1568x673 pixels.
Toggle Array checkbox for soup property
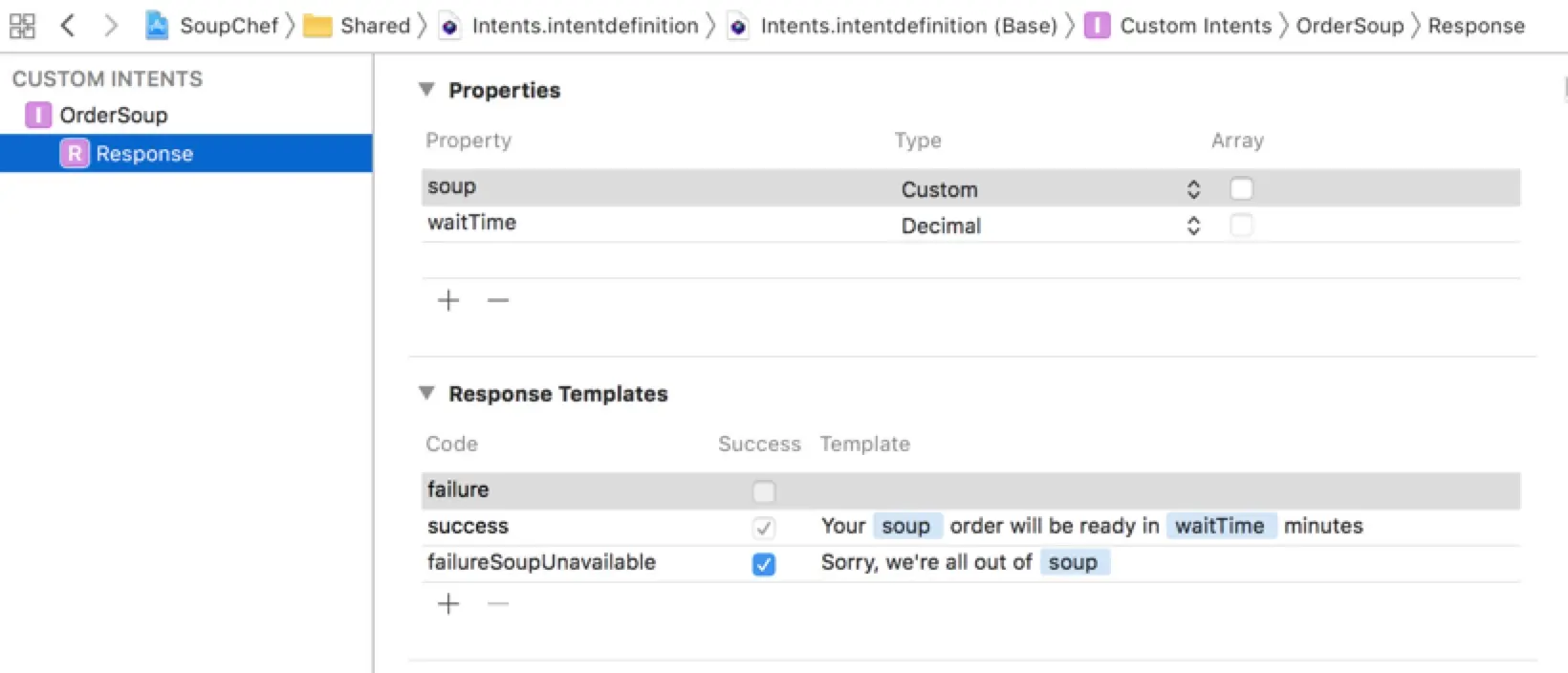pos(1241,189)
